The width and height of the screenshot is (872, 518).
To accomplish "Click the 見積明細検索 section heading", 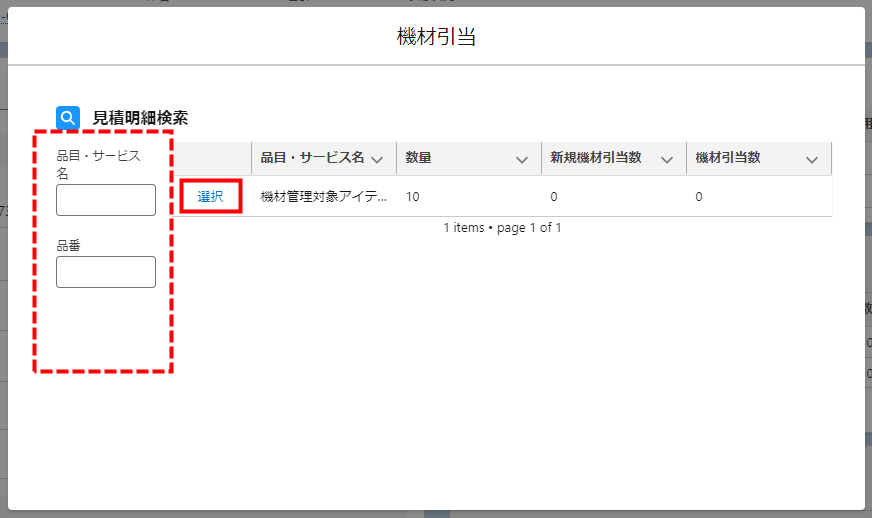I will [x=140, y=118].
